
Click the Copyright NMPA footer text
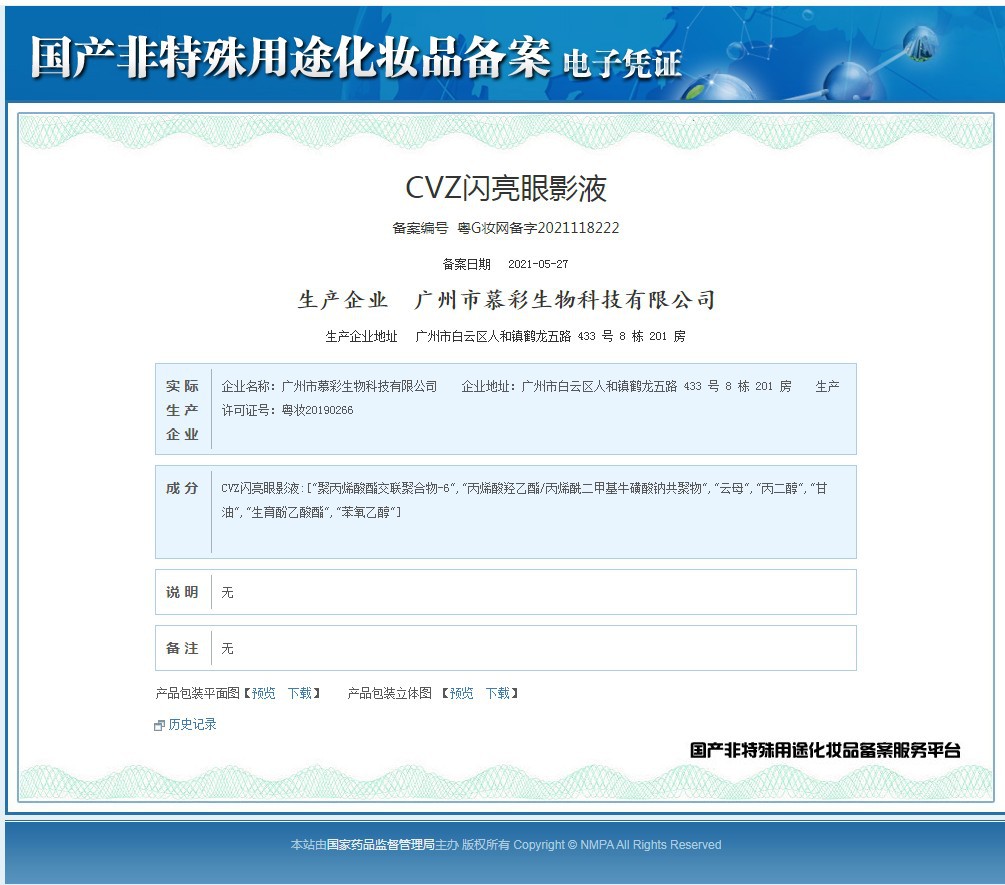pos(617,845)
